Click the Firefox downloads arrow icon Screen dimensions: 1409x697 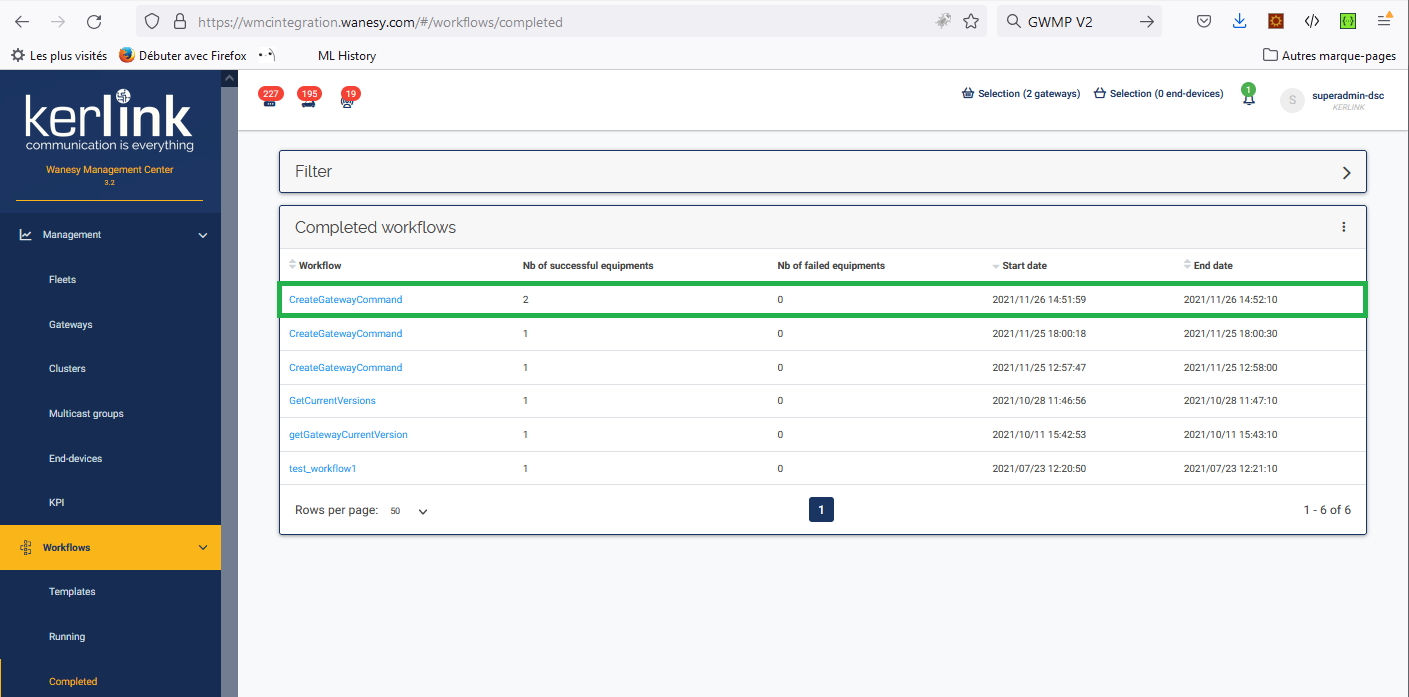pos(1240,21)
